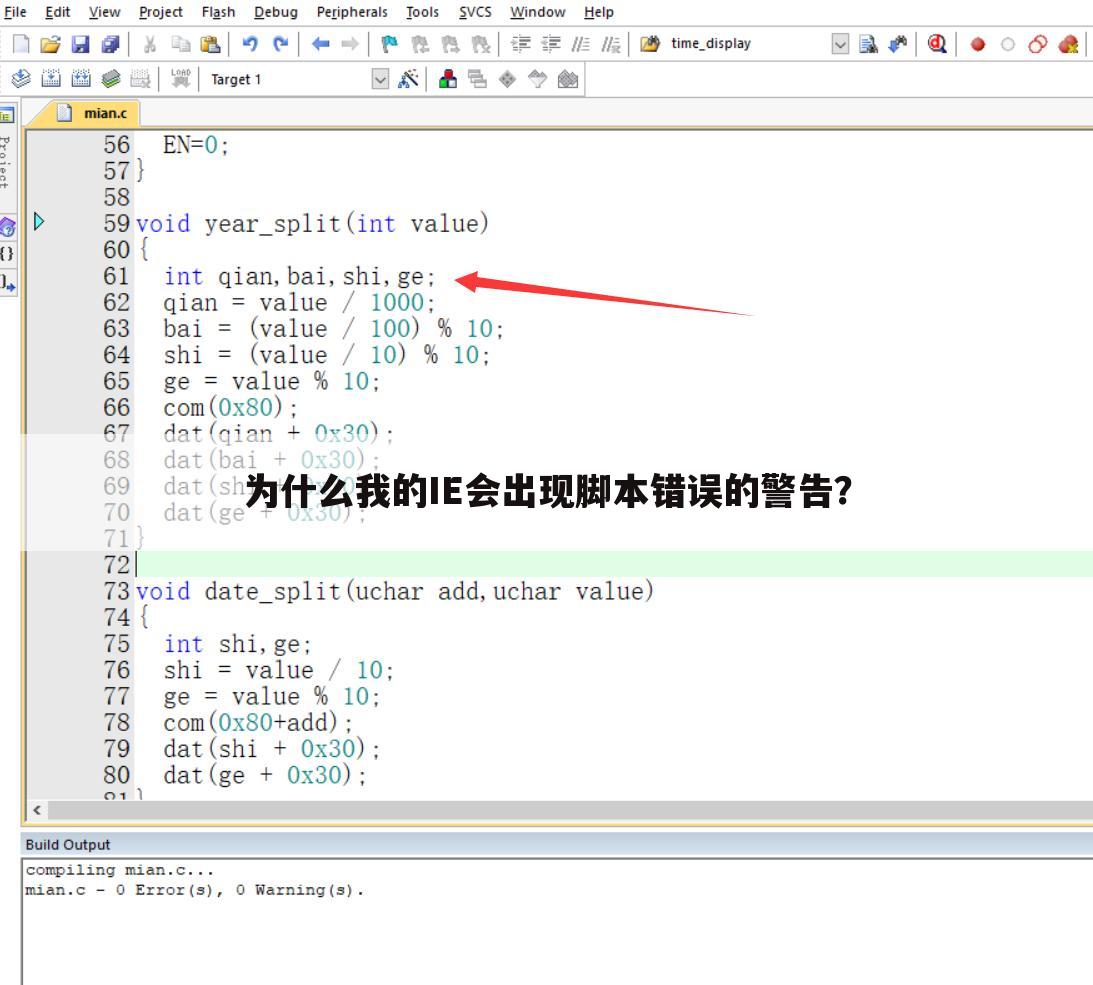The height and width of the screenshot is (985, 1093).
Task: Click the grayed Stop Build icon
Action: [x=141, y=79]
